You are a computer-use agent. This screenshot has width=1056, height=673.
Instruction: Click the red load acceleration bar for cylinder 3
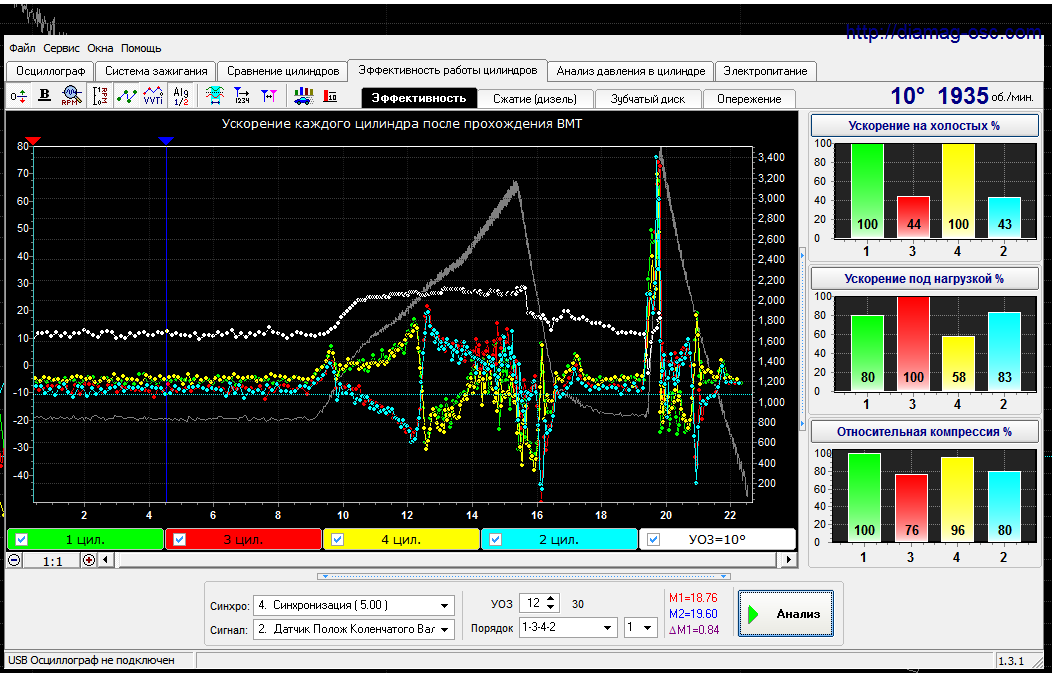(913, 344)
